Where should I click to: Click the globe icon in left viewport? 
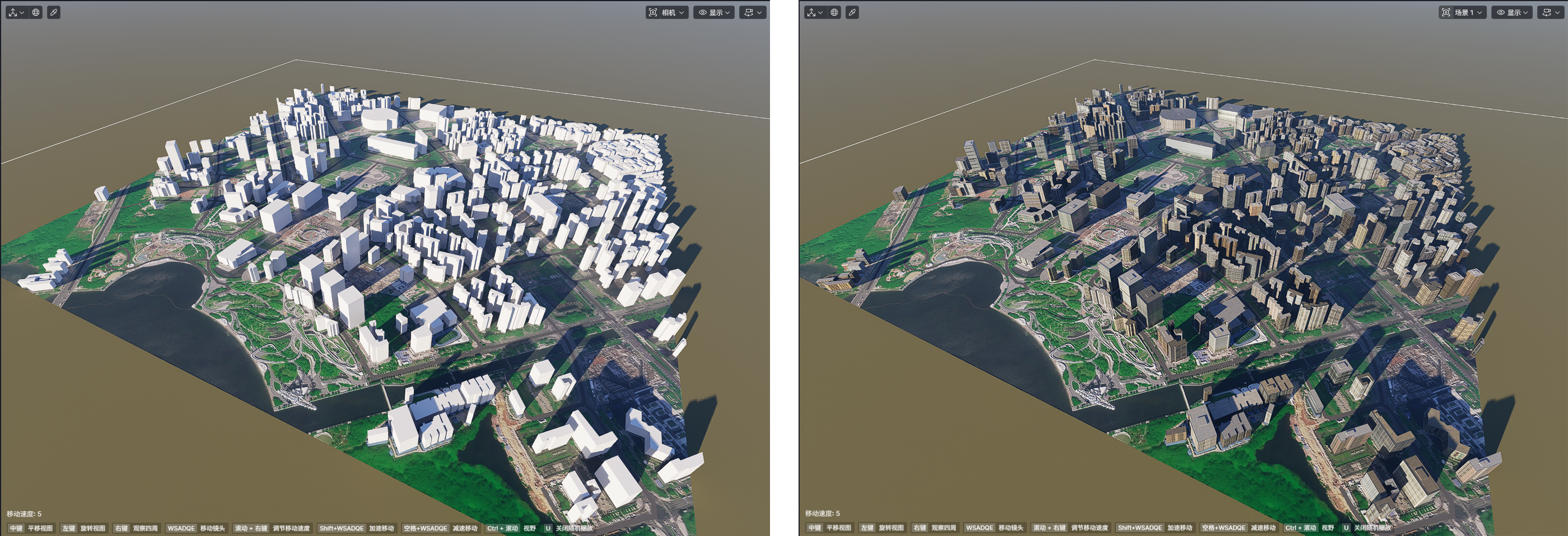(x=36, y=12)
